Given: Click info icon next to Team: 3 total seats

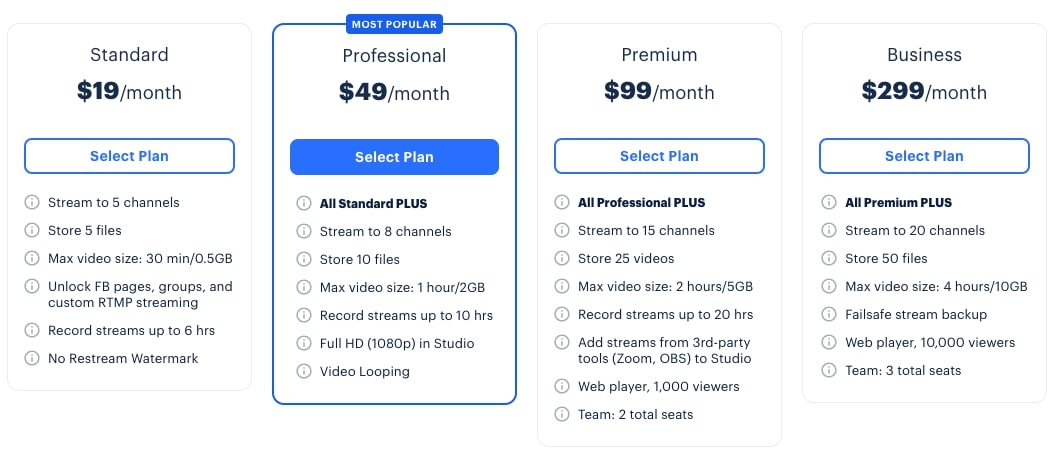Looking at the screenshot, I should [829, 371].
